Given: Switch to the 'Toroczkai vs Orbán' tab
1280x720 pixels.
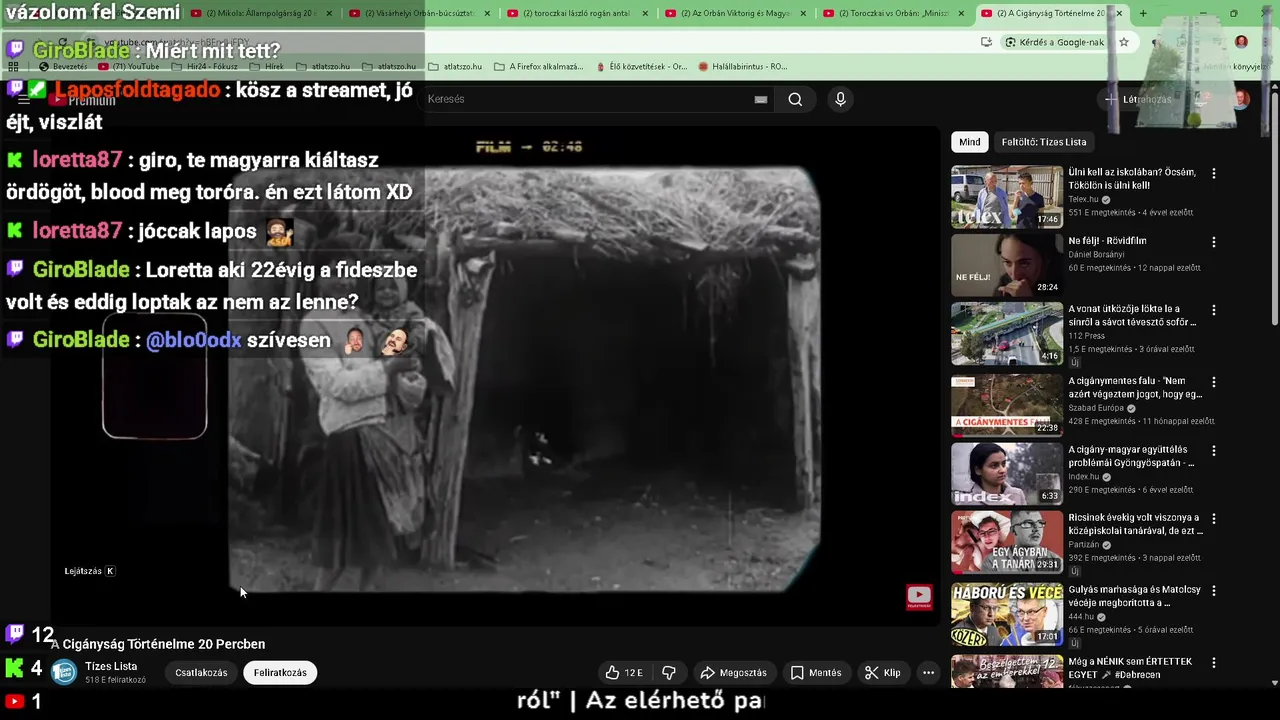Looking at the screenshot, I should [894, 13].
